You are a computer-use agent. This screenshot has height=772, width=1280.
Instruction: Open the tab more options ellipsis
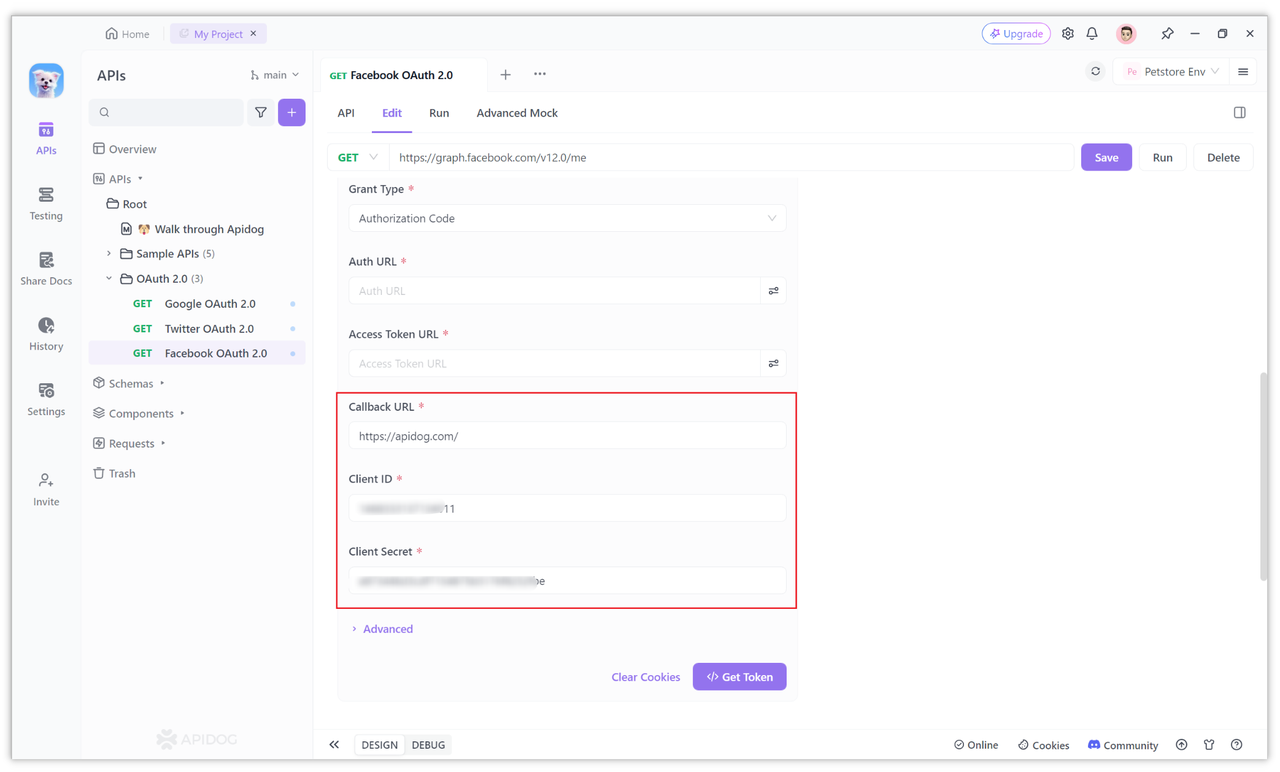(540, 74)
